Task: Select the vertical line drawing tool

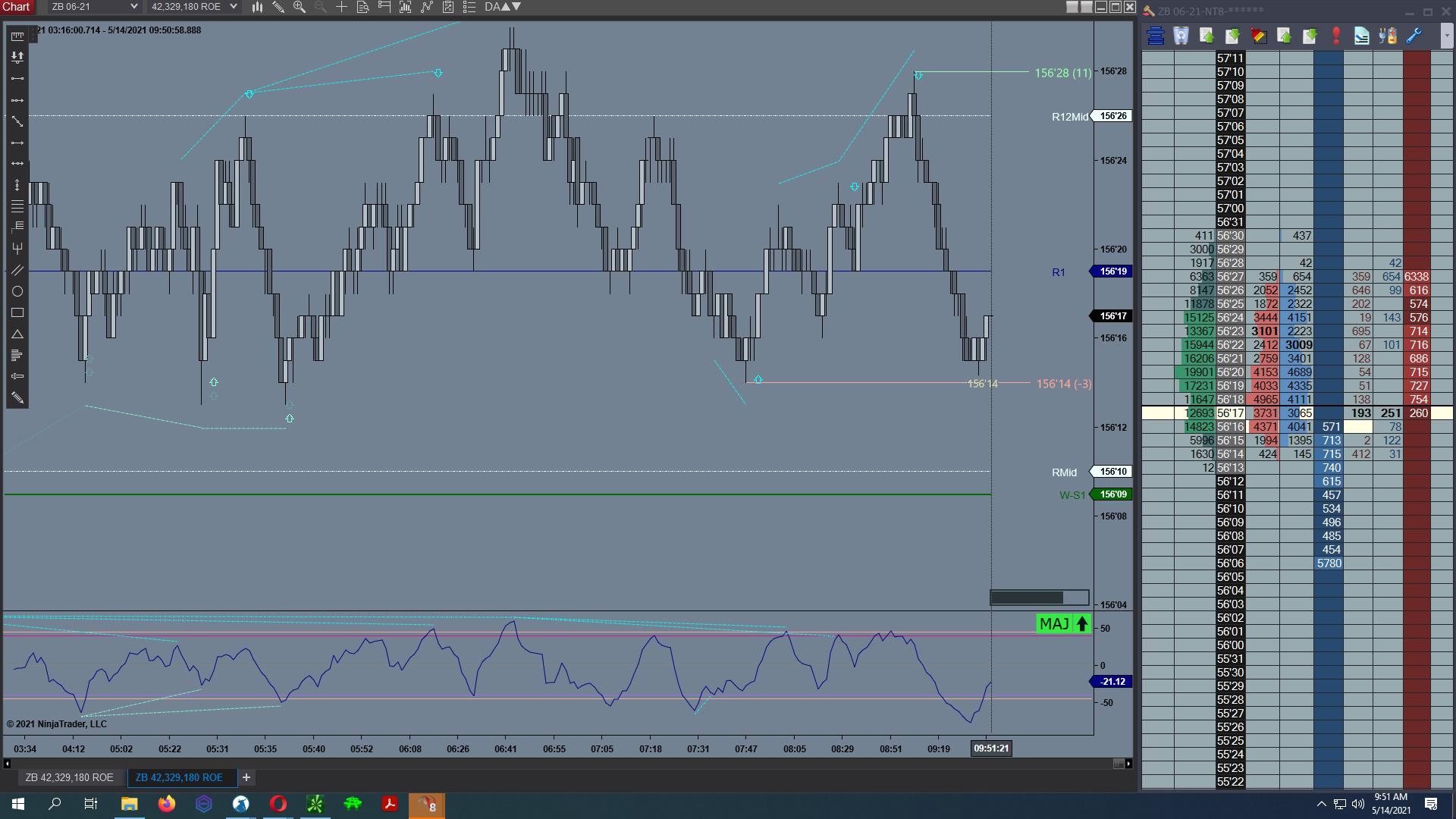Action: [x=17, y=185]
